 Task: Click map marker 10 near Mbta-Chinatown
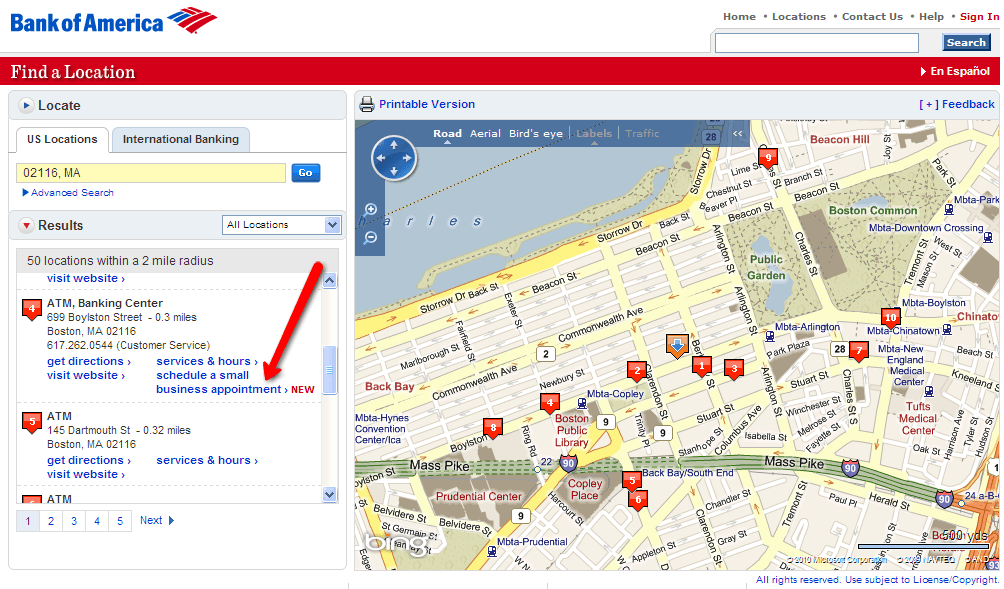pyautogui.click(x=890, y=318)
